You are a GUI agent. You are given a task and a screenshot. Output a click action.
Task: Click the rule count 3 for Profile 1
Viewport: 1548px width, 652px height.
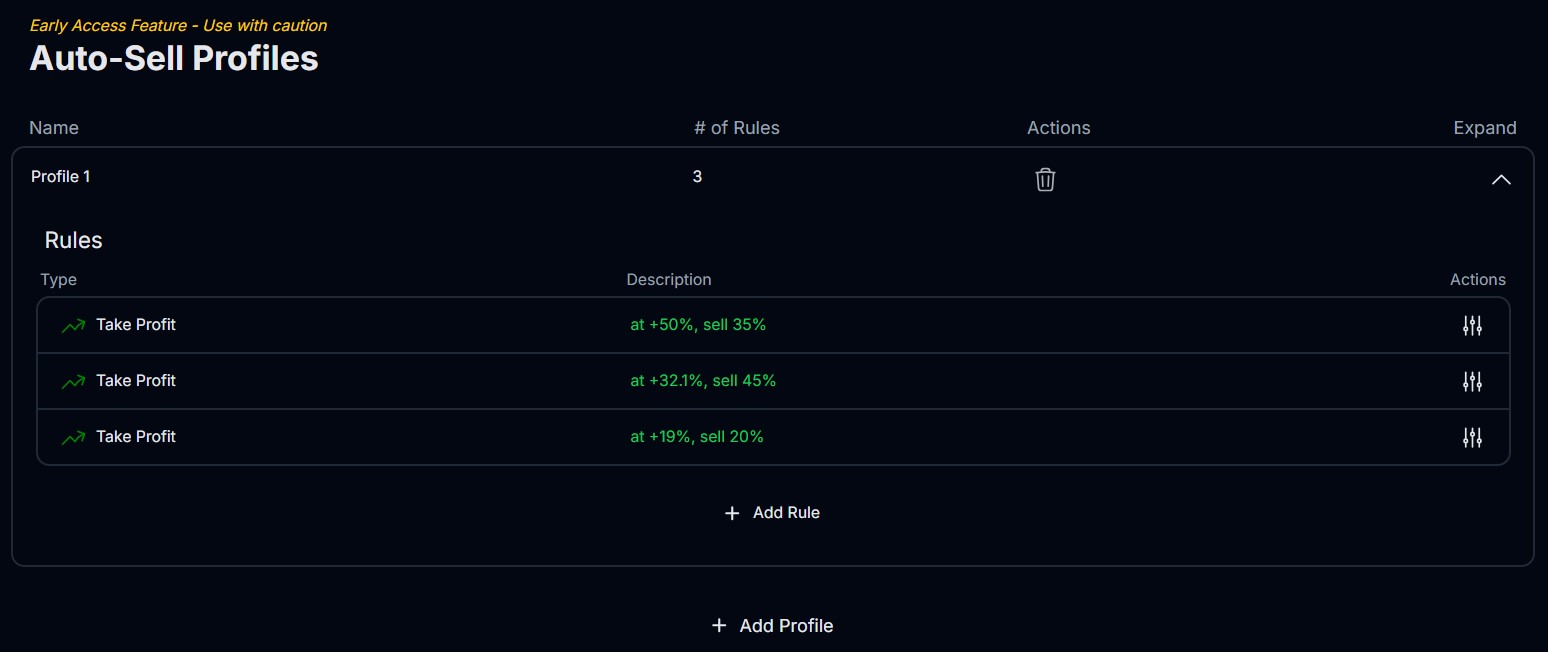pyautogui.click(x=697, y=177)
